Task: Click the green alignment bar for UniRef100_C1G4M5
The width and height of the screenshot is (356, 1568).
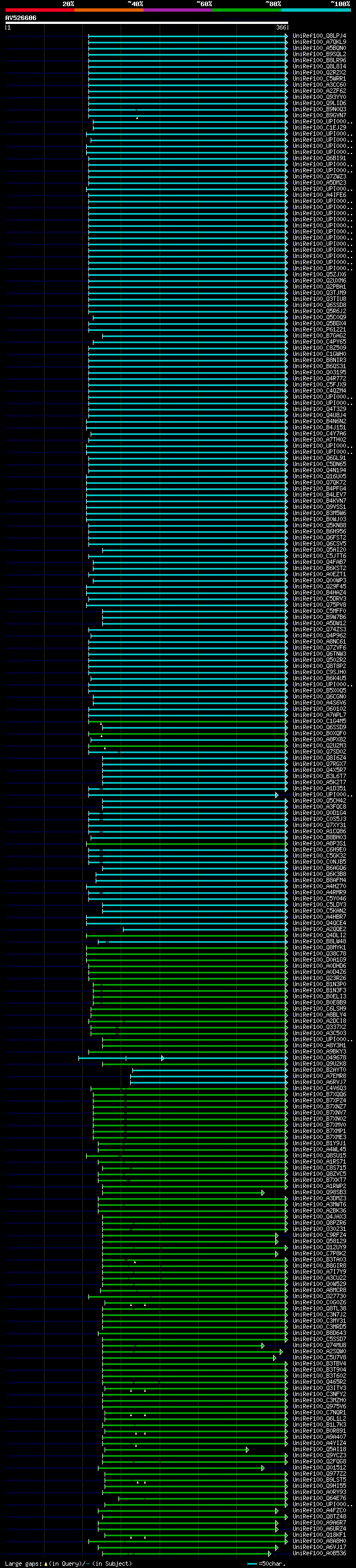Action: [187, 721]
